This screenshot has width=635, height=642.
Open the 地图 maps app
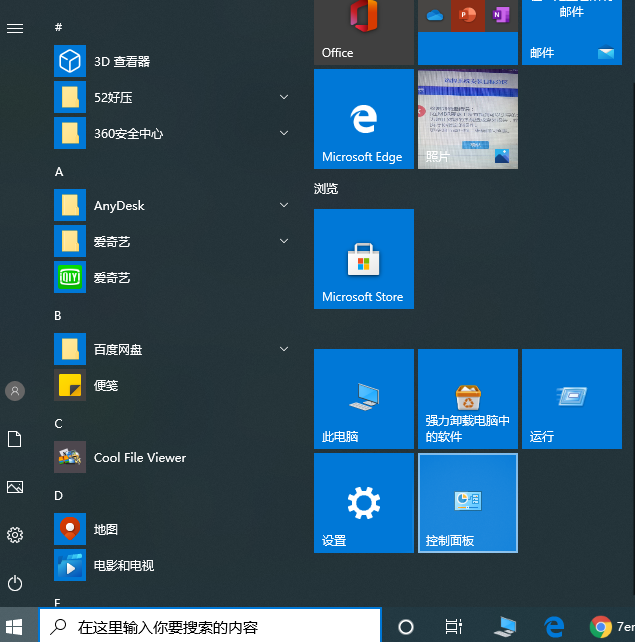point(105,530)
